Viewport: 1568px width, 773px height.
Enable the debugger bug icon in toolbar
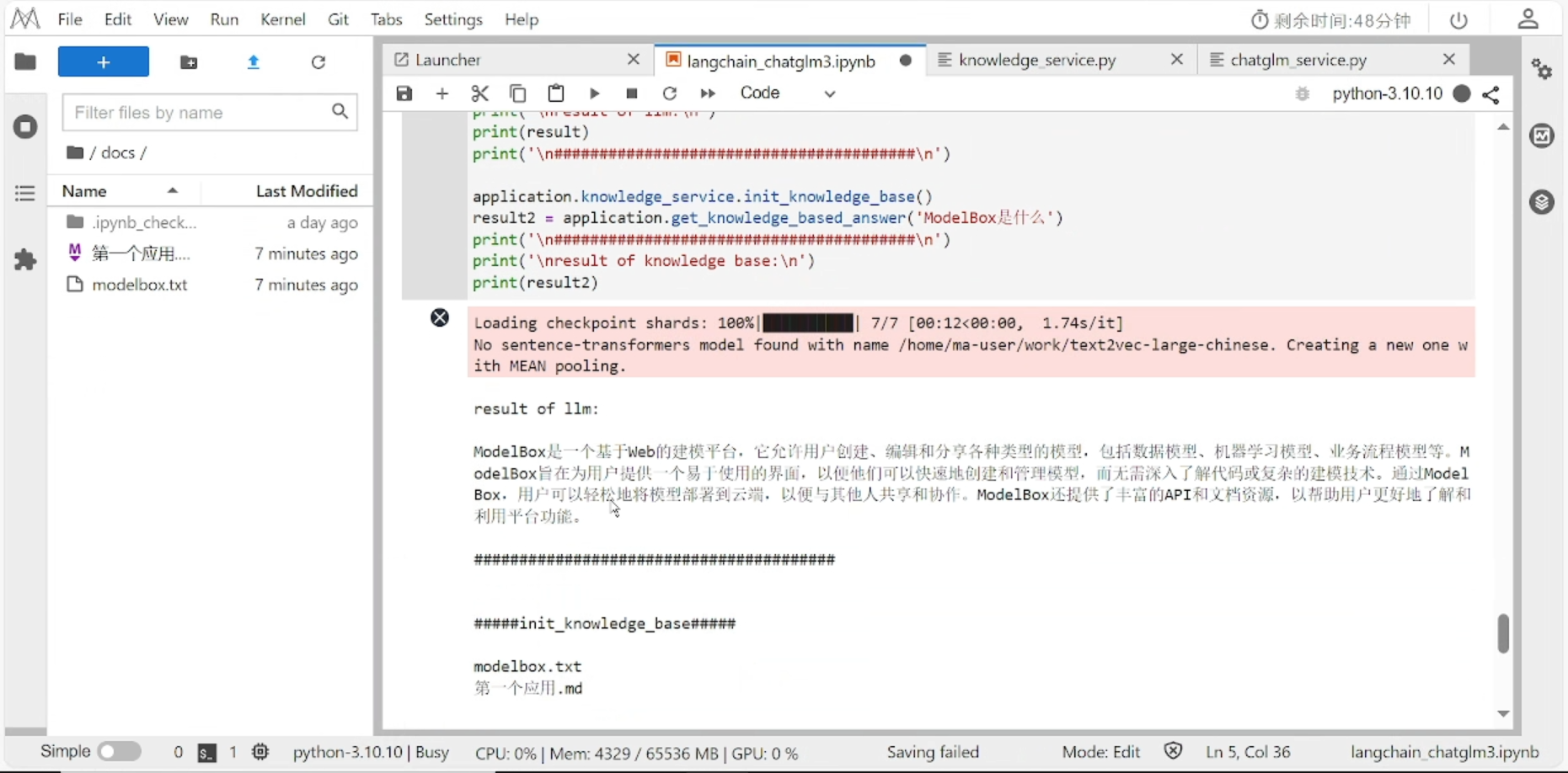(1303, 94)
